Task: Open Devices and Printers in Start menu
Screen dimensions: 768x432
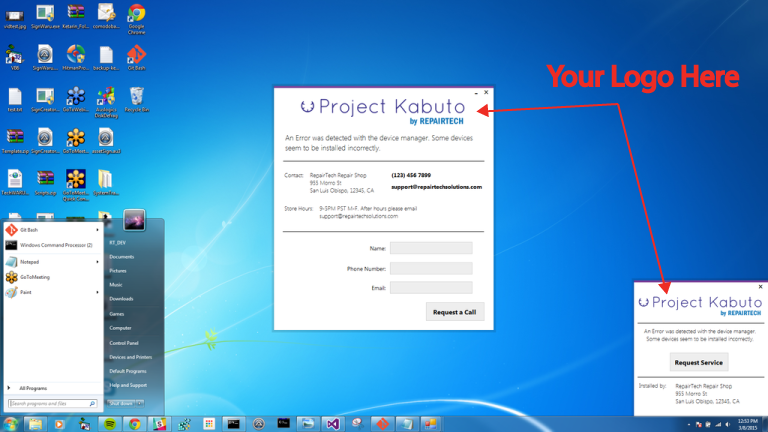Action: 131,357
